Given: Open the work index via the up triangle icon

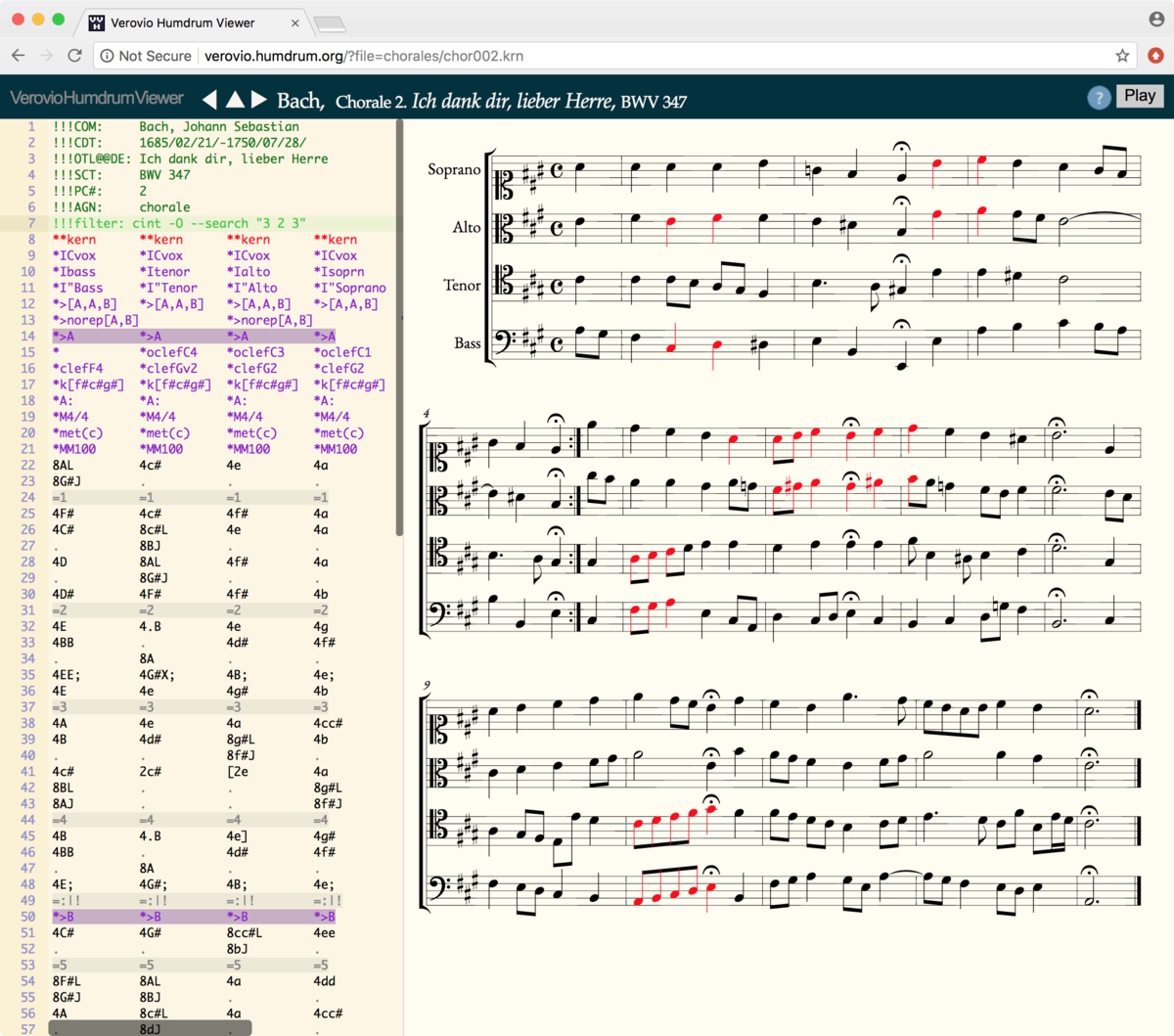Looking at the screenshot, I should click(233, 99).
